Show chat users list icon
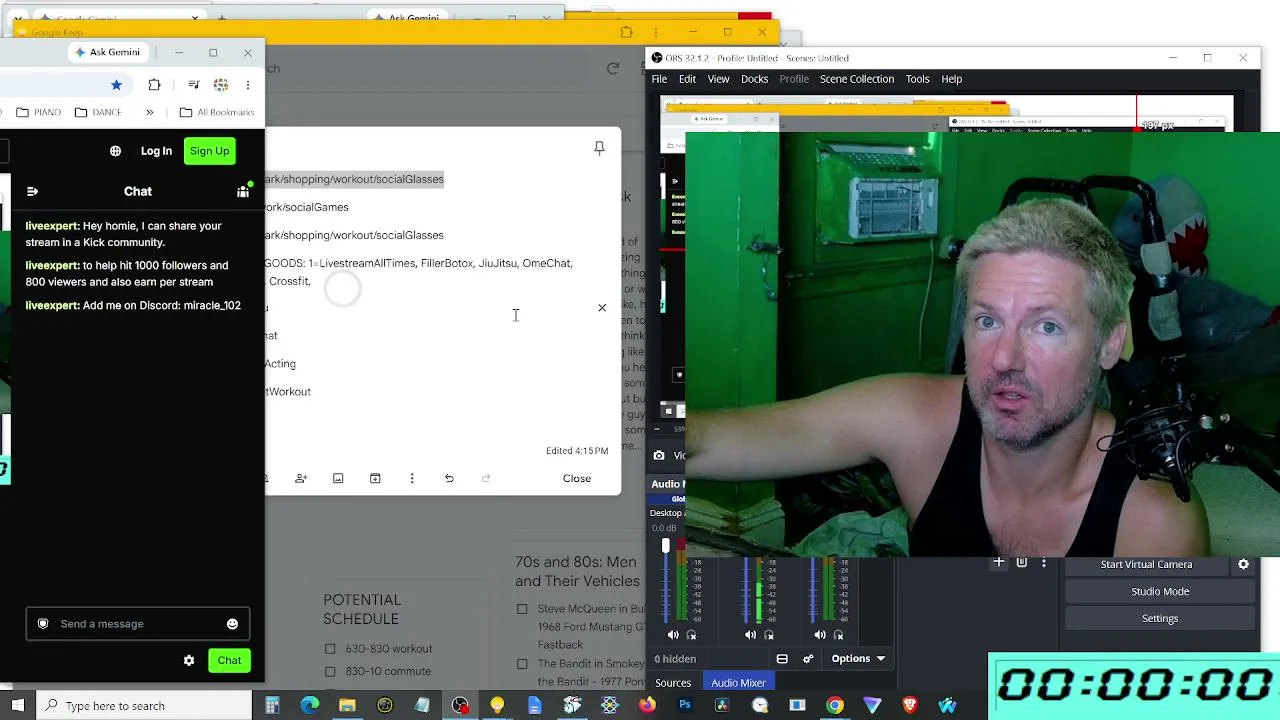 pos(243,191)
